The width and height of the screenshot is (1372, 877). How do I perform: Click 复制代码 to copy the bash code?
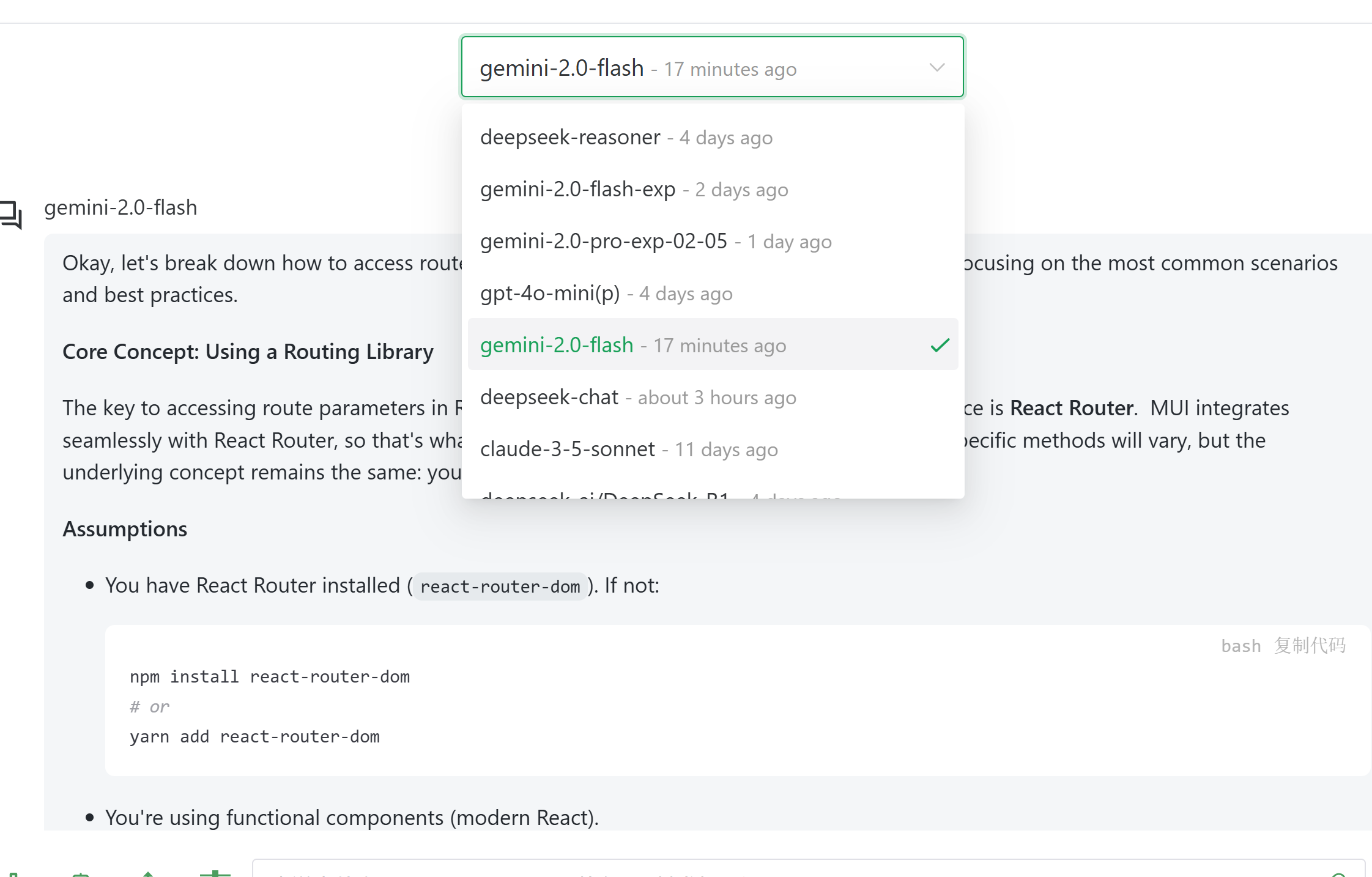click(x=1310, y=645)
